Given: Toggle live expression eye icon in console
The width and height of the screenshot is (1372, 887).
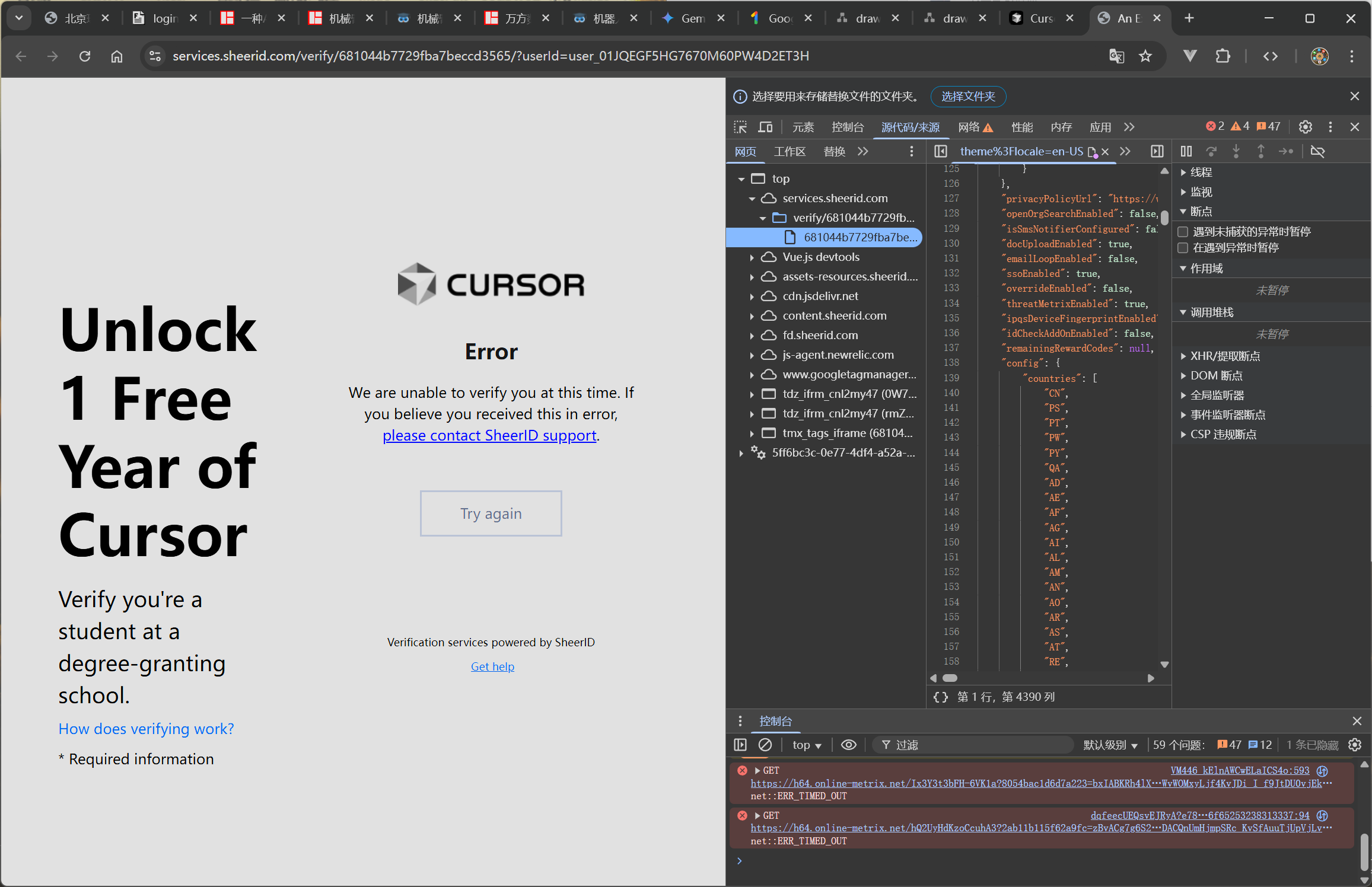Looking at the screenshot, I should coord(849,745).
